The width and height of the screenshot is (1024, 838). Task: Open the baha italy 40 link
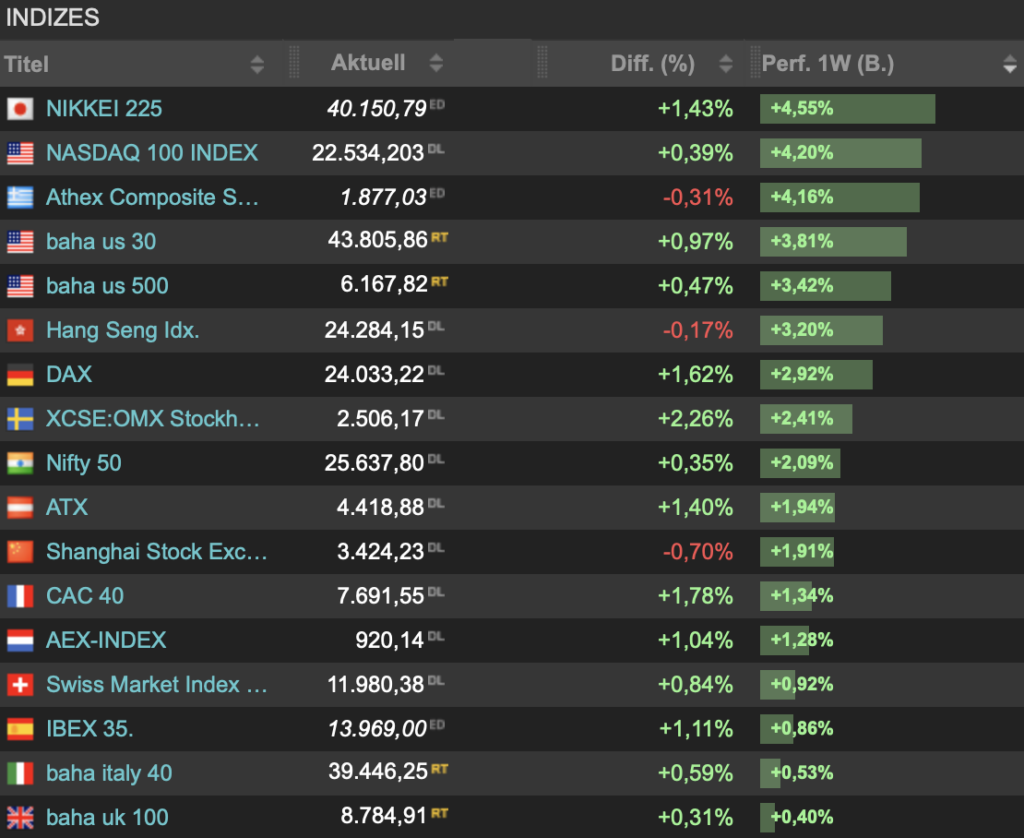pos(109,773)
